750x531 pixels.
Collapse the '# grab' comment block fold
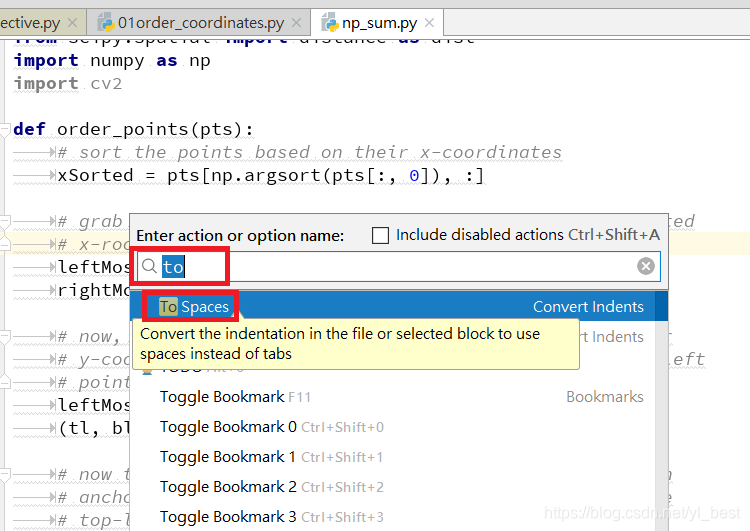5,221
